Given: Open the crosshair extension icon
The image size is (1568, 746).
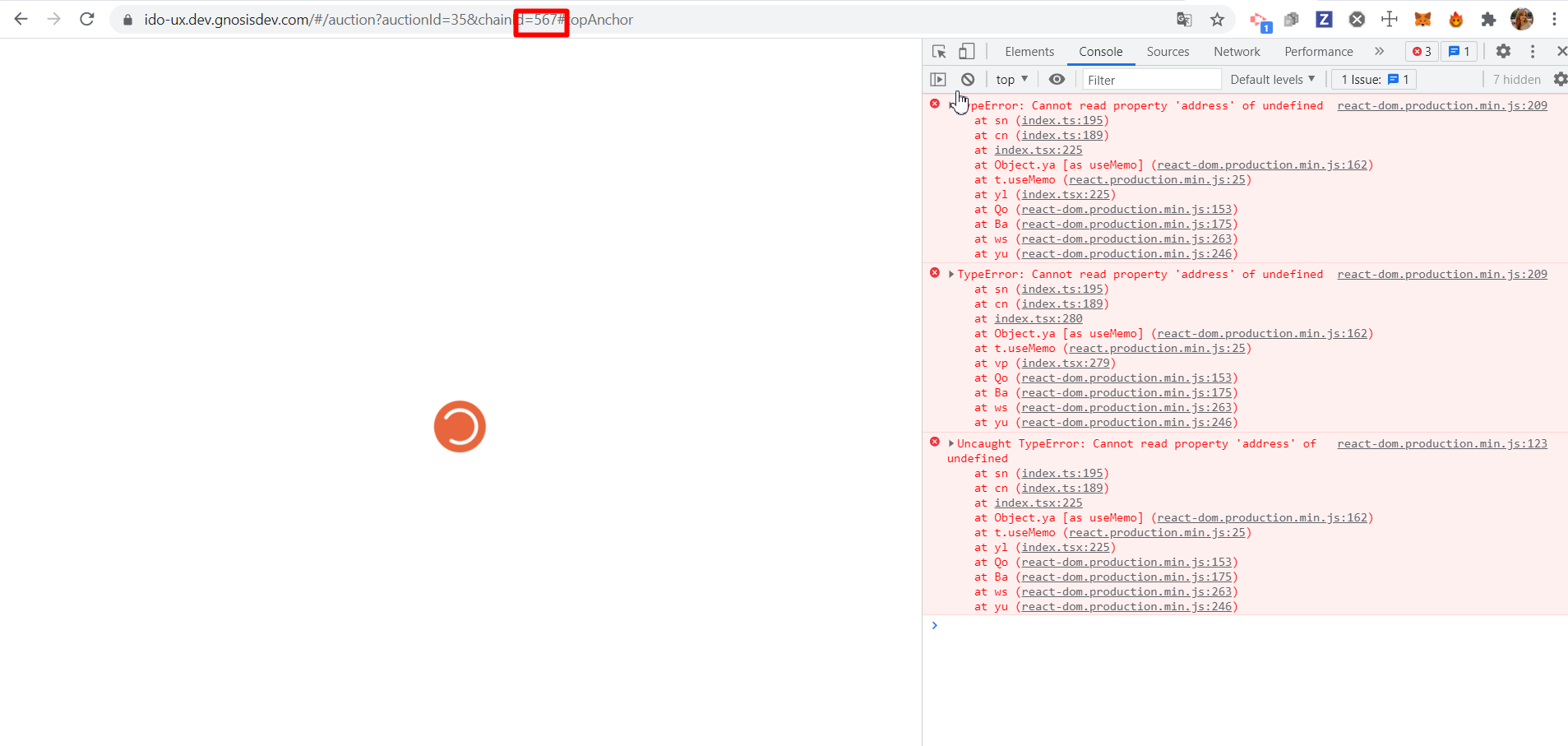Looking at the screenshot, I should coord(1390,19).
